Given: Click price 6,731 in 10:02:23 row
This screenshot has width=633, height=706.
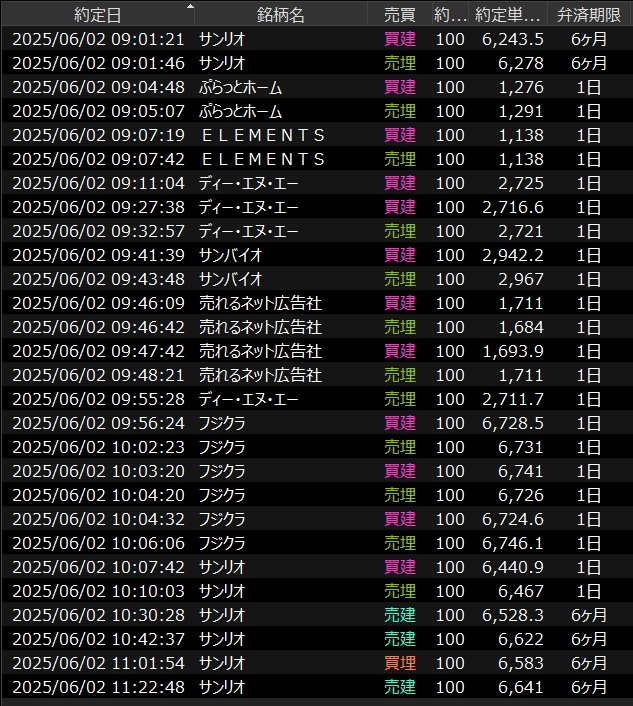Looking at the screenshot, I should [521, 447].
